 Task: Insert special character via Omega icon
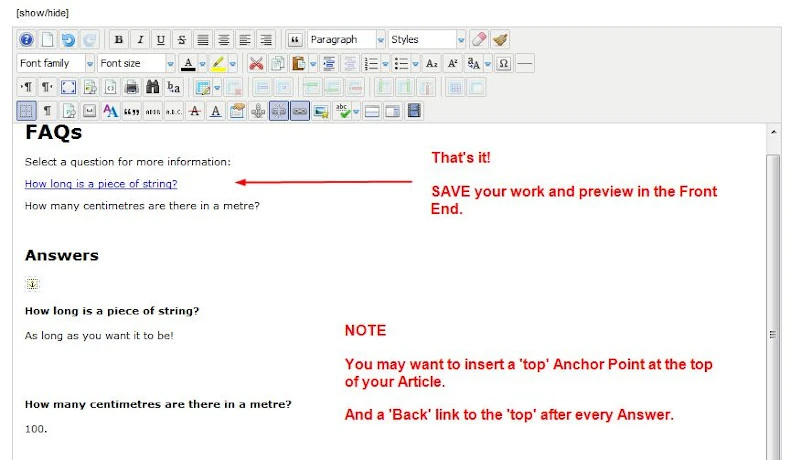(503, 63)
